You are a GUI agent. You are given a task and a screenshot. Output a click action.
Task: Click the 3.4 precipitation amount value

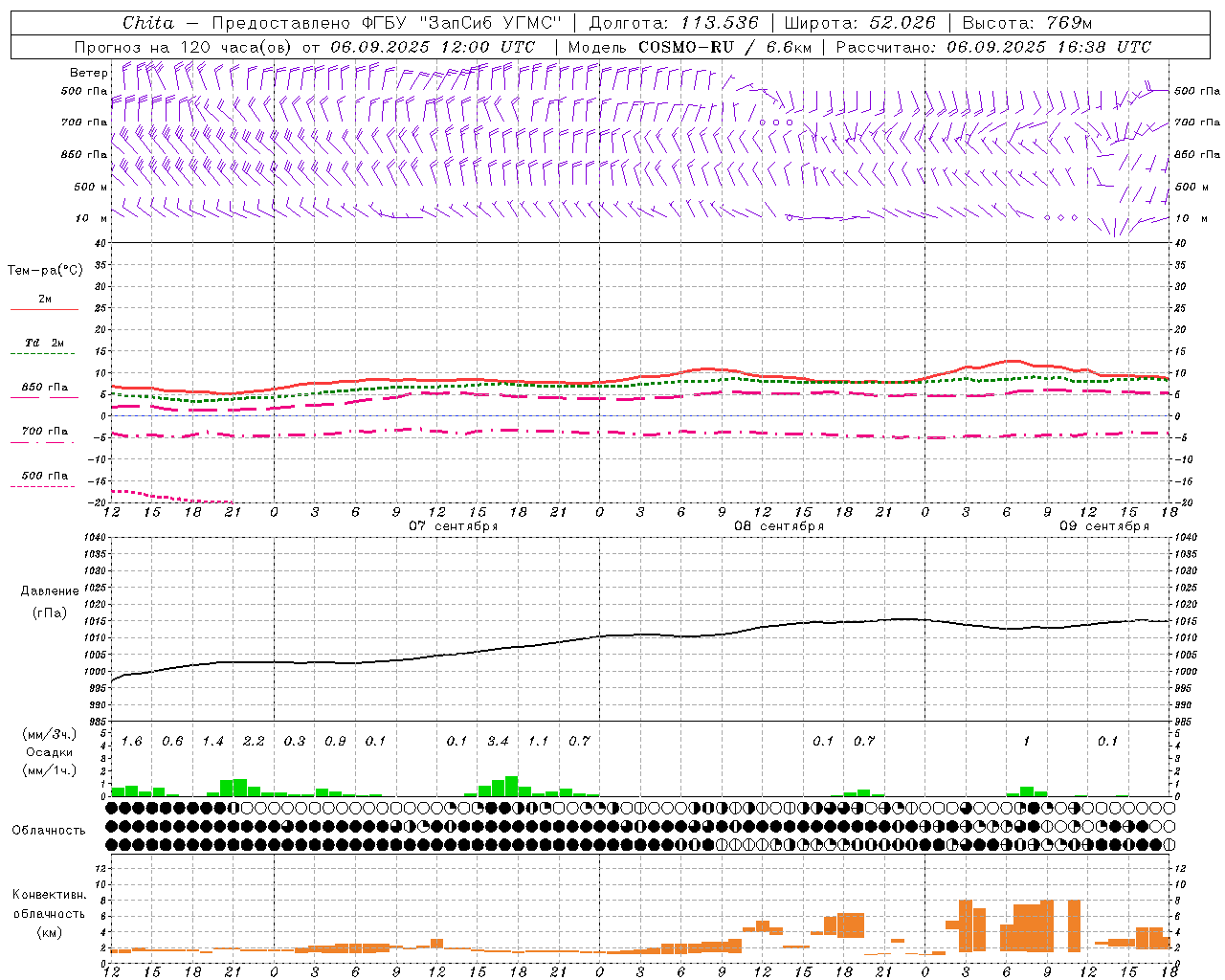pos(498,741)
